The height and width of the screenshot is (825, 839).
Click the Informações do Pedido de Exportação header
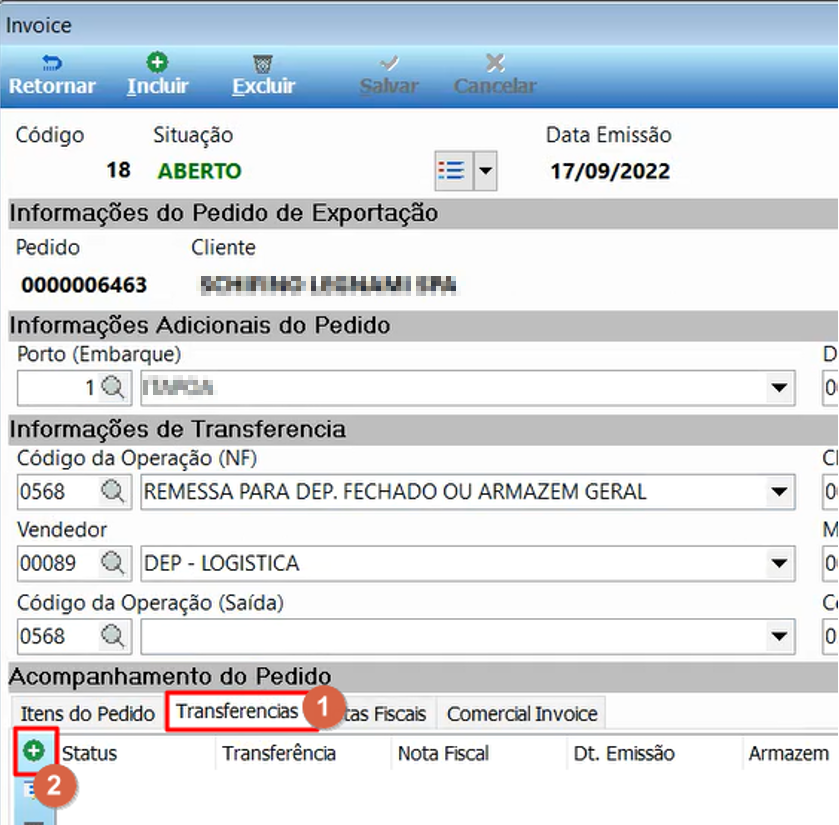(x=423, y=213)
